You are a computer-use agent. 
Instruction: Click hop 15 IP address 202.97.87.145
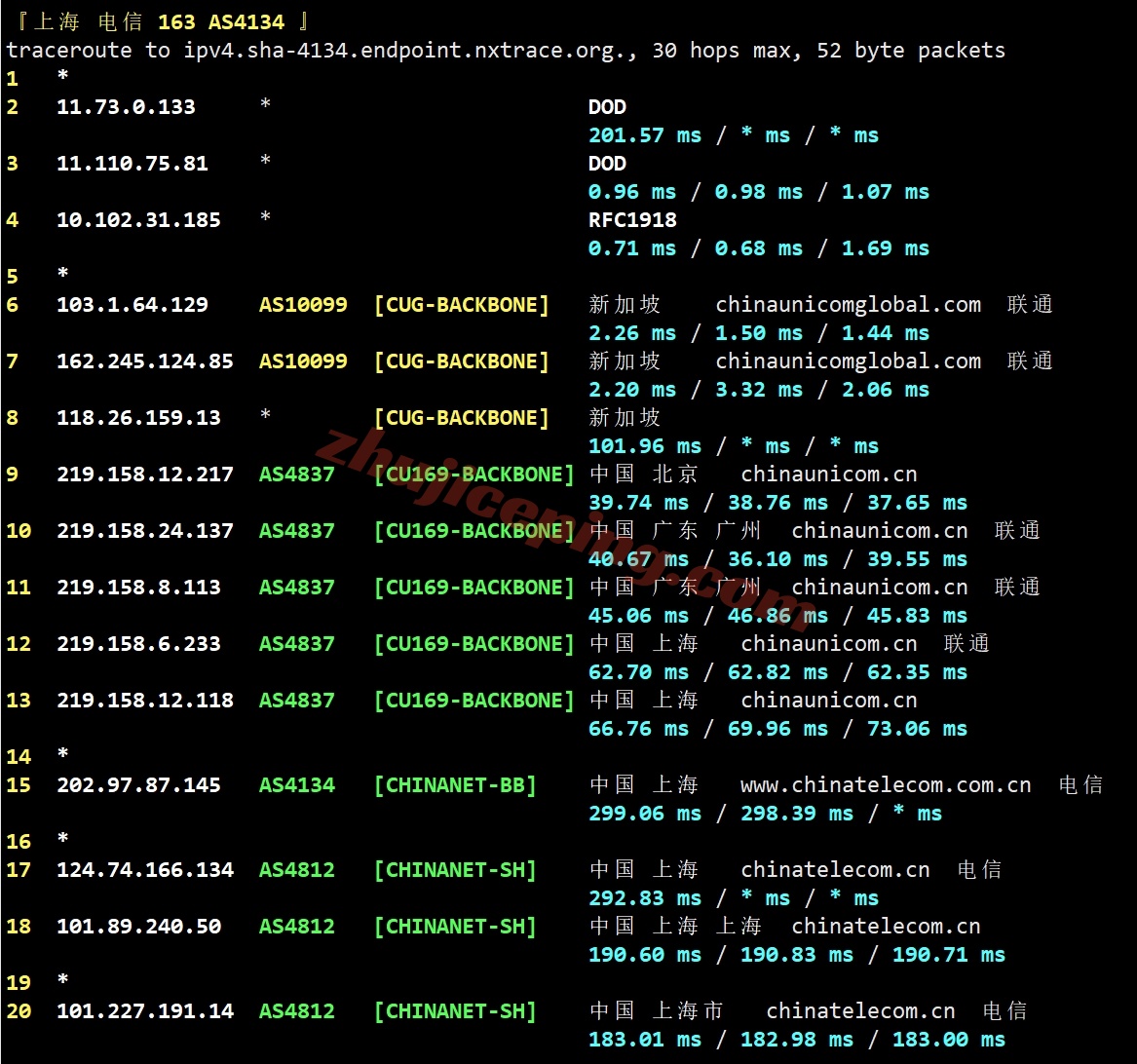tap(138, 785)
